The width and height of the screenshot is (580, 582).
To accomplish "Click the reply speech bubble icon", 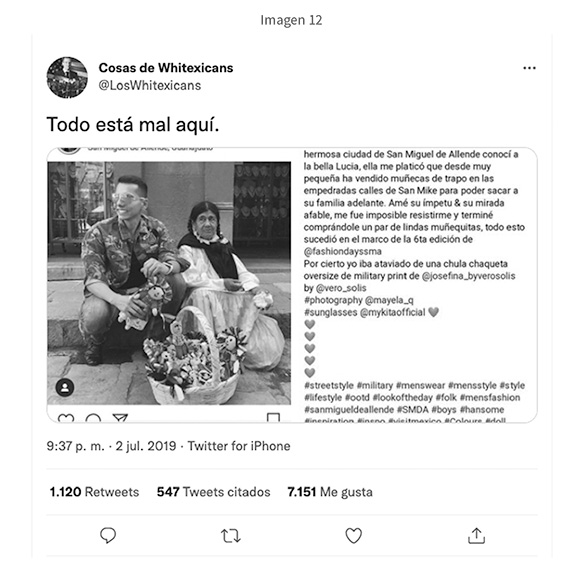I will pyautogui.click(x=108, y=536).
